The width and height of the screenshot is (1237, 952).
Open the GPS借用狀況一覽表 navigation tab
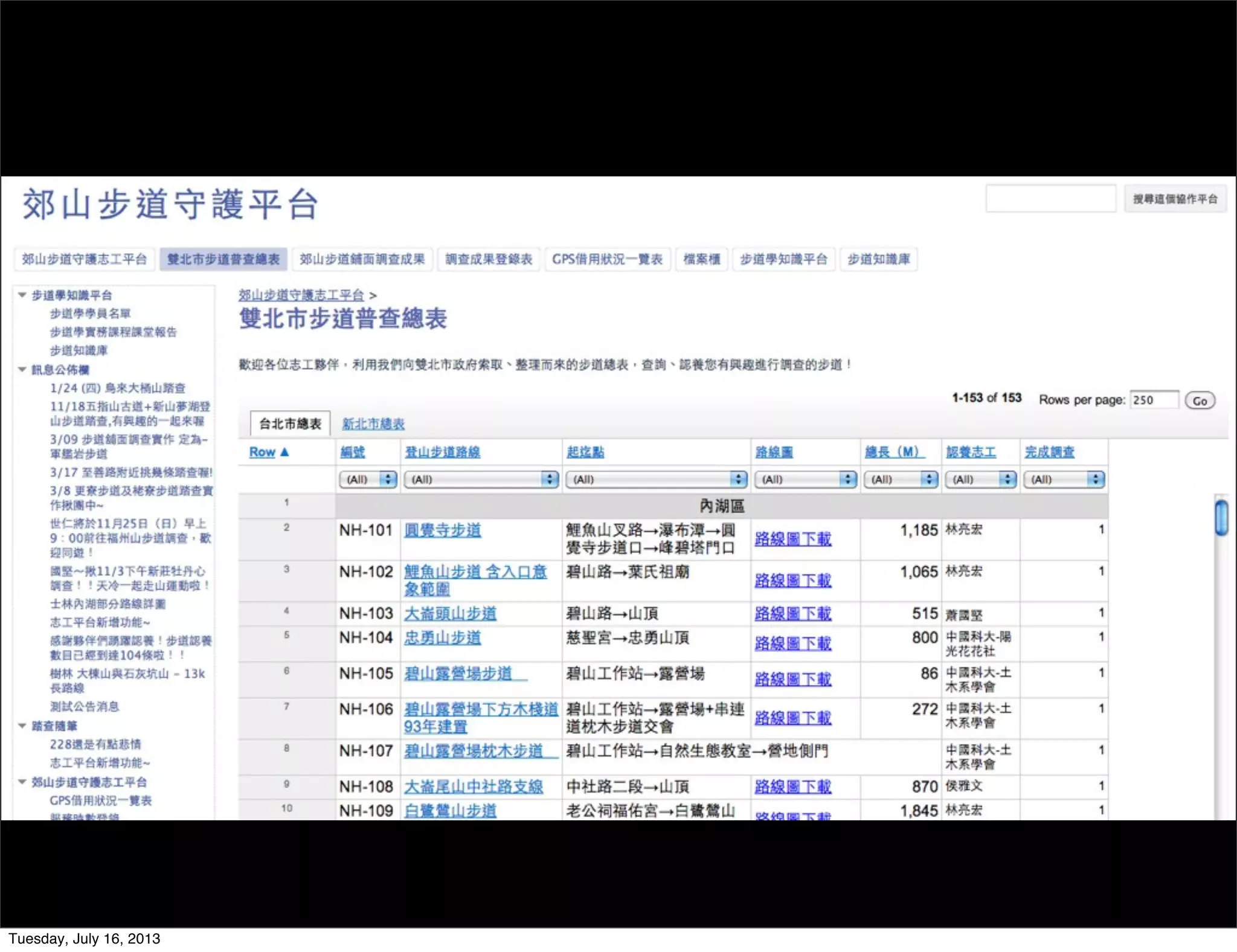tap(607, 259)
